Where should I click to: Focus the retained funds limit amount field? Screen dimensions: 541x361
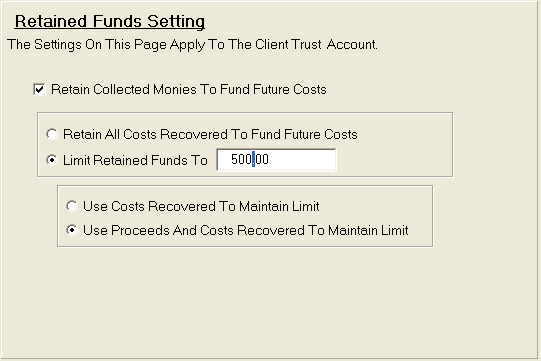coord(276,159)
